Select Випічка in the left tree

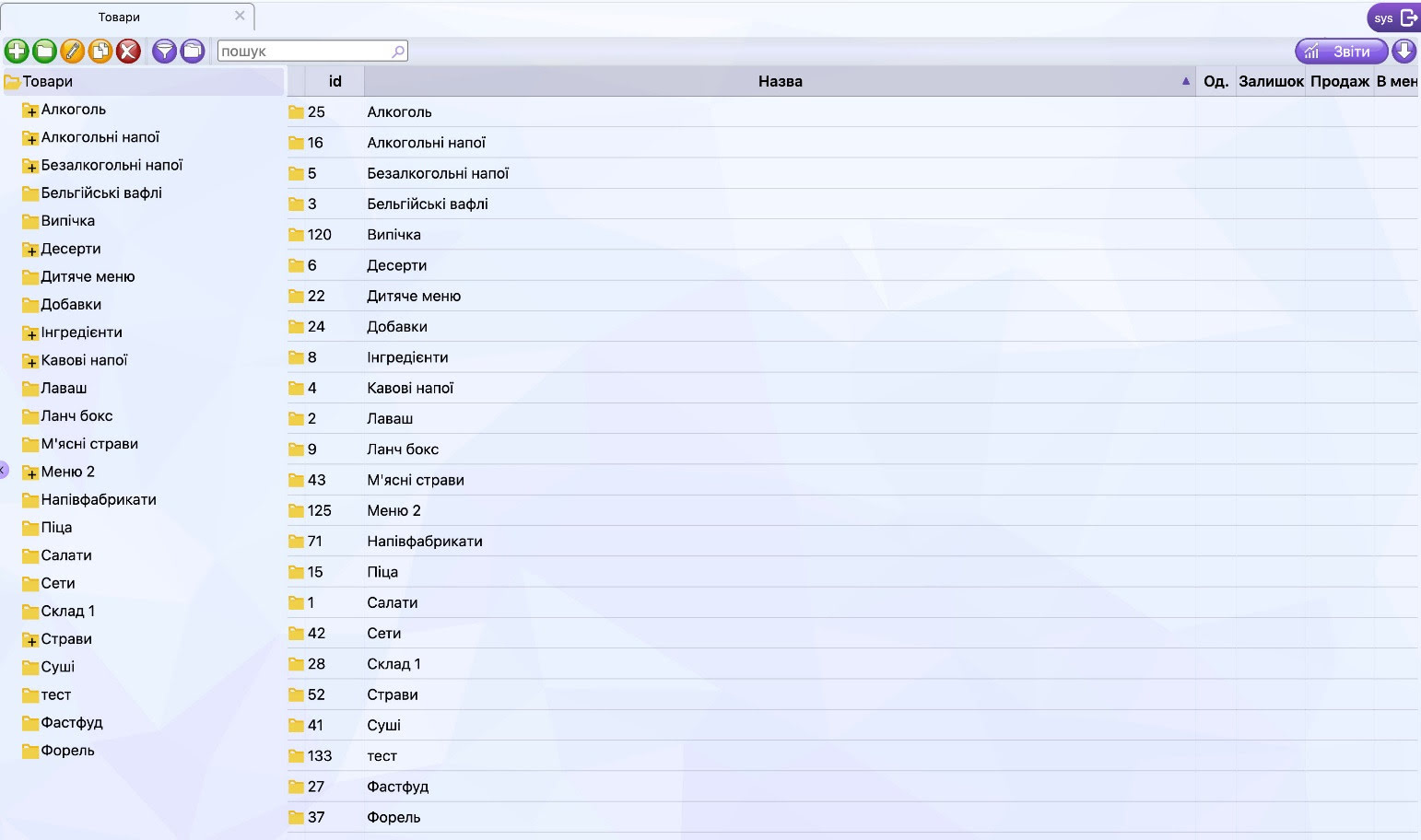coord(68,220)
